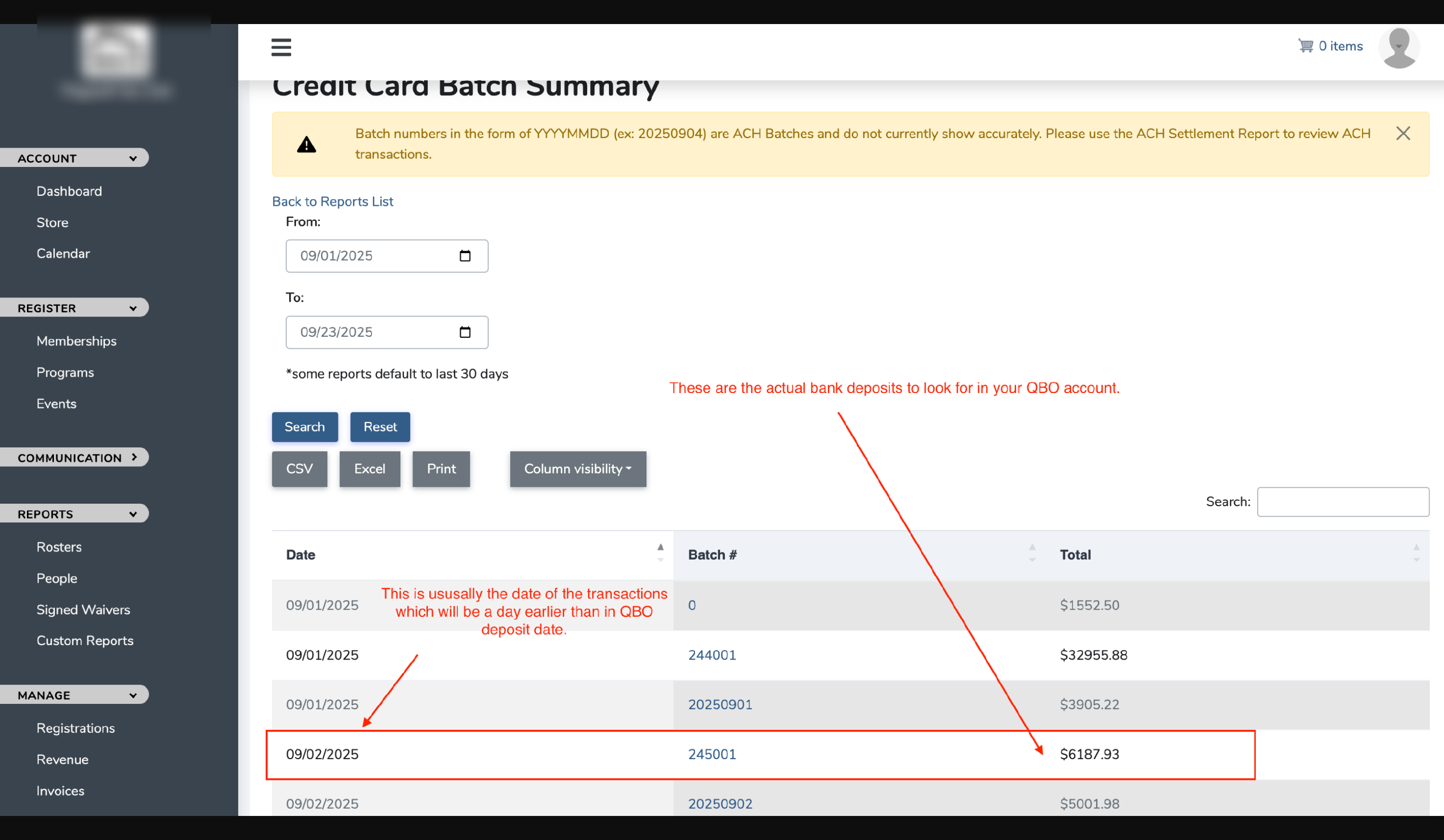
Task: Open batch number 245001 link
Action: coord(712,754)
